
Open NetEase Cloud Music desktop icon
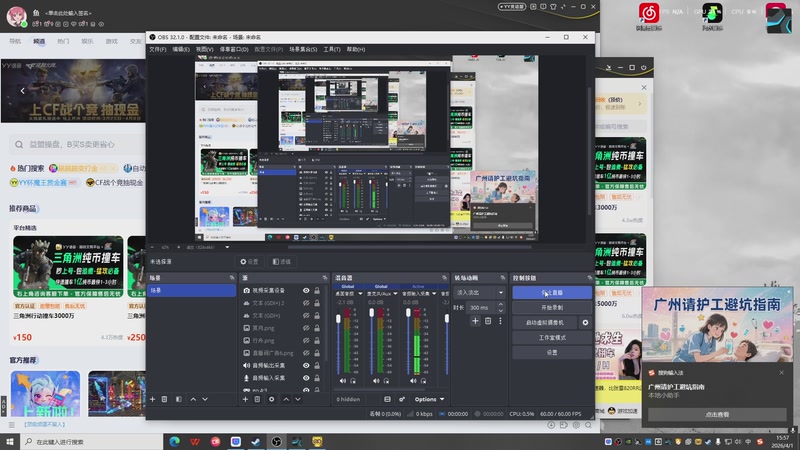(648, 16)
